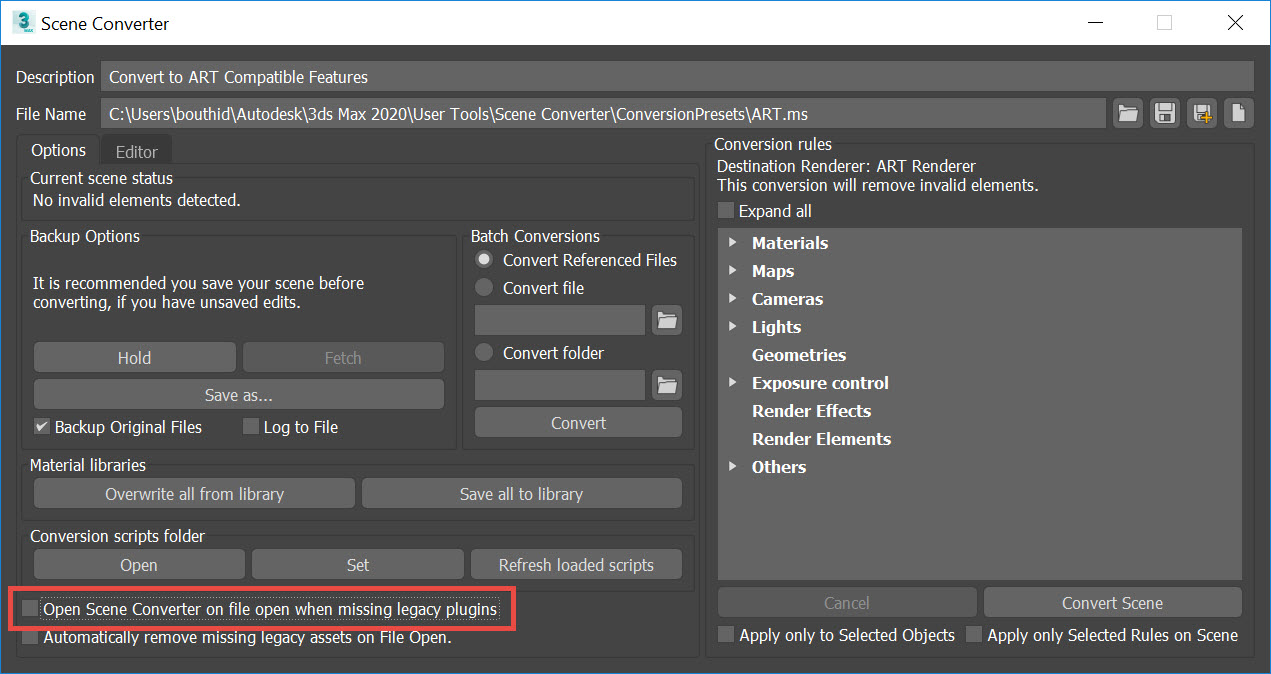Click the open preset folder icon

[x=1128, y=114]
